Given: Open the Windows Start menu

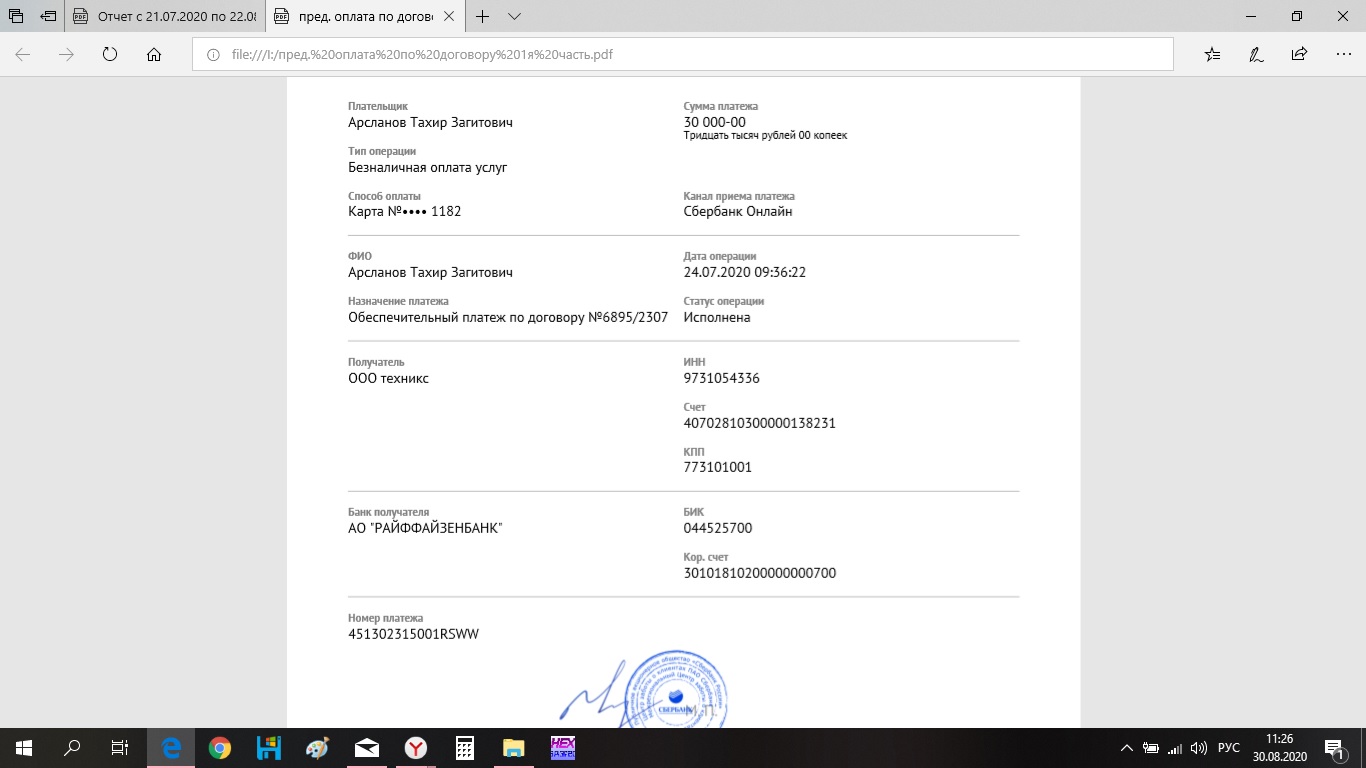Looking at the screenshot, I should tap(24, 748).
